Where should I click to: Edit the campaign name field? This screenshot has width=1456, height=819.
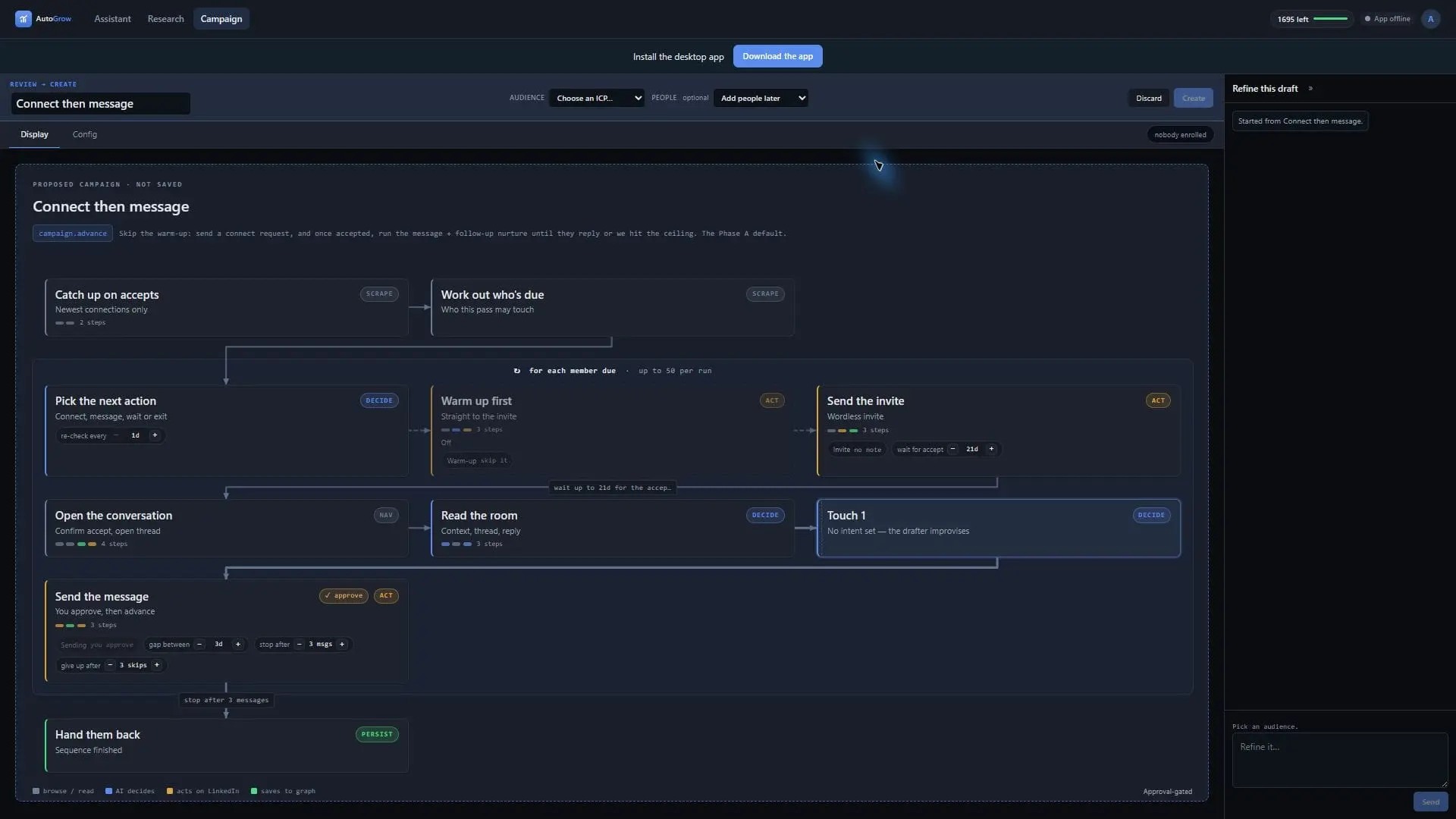pos(100,104)
